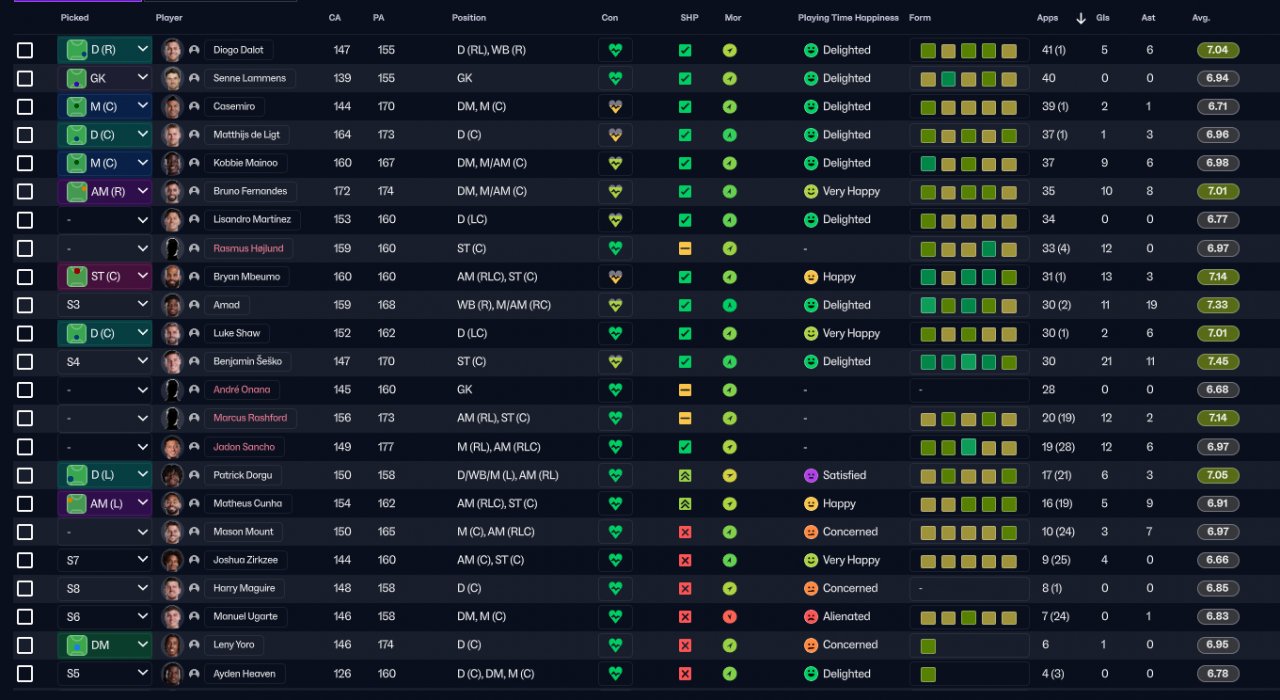Click Manuel Ugarte's Alienated face icon
The height and width of the screenshot is (700, 1280).
coord(811,617)
